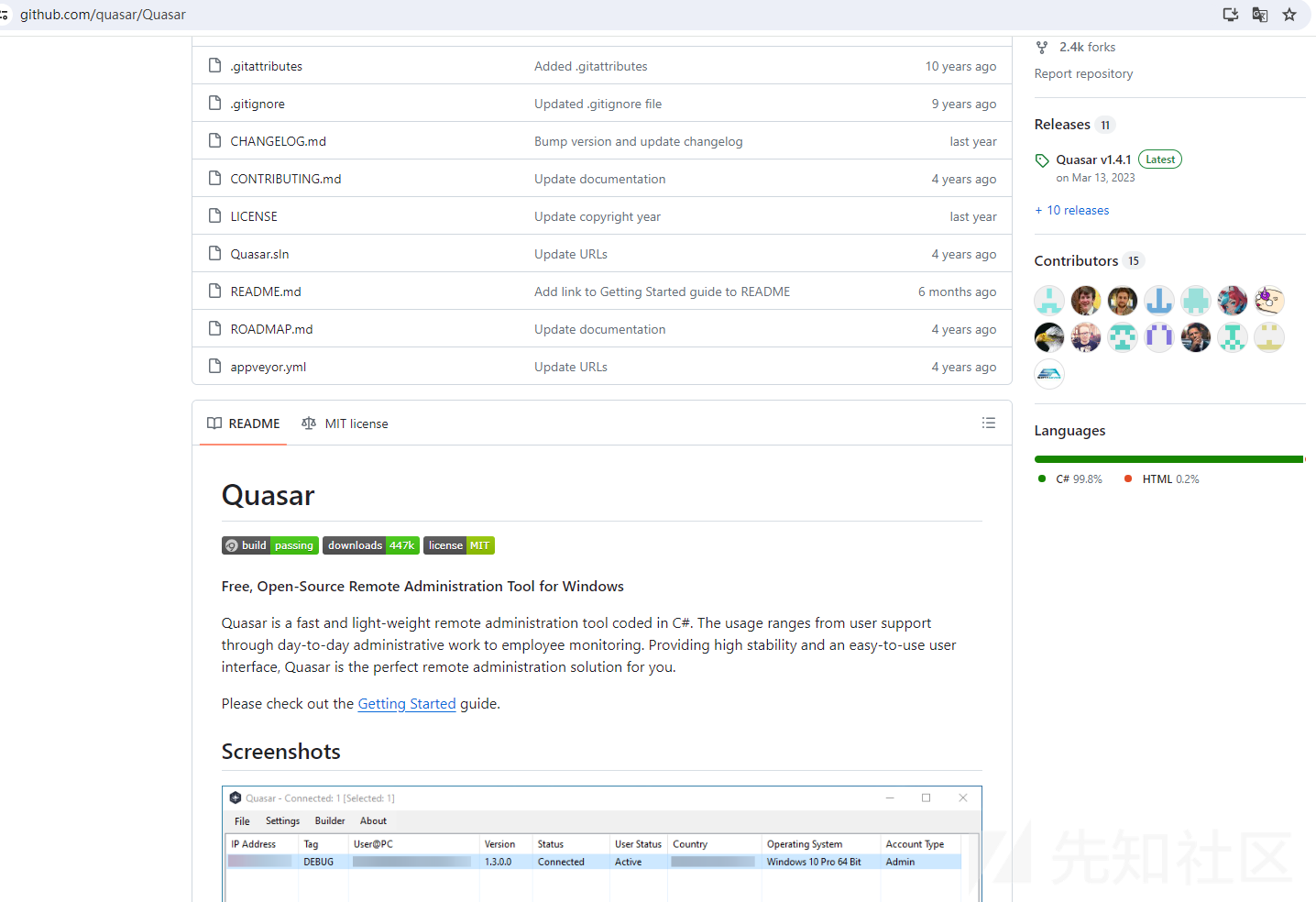Open commit 'Add link to Getting Started guide'
Viewport: 1316px width, 902px height.
tap(663, 291)
